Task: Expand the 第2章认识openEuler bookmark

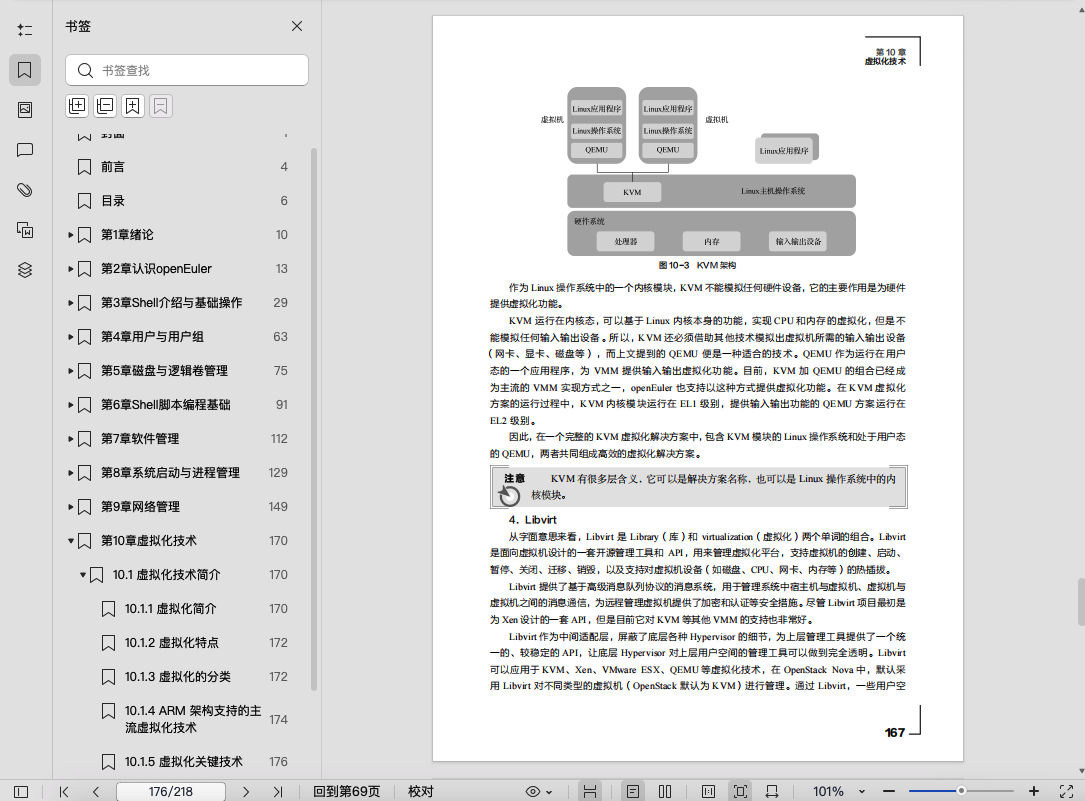Action: click(x=71, y=269)
